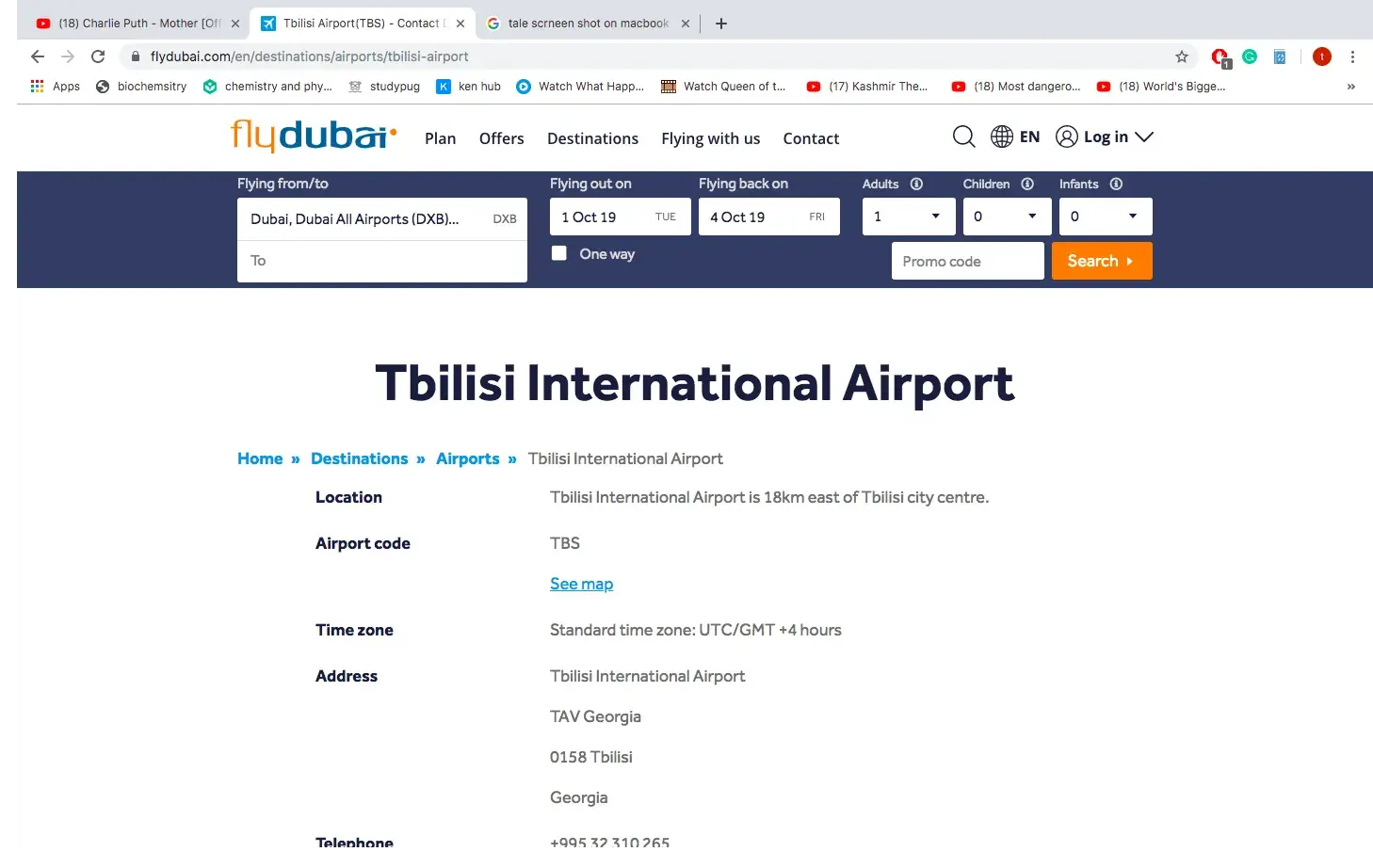
Task: Click the TBS airport code text
Action: pos(565,543)
